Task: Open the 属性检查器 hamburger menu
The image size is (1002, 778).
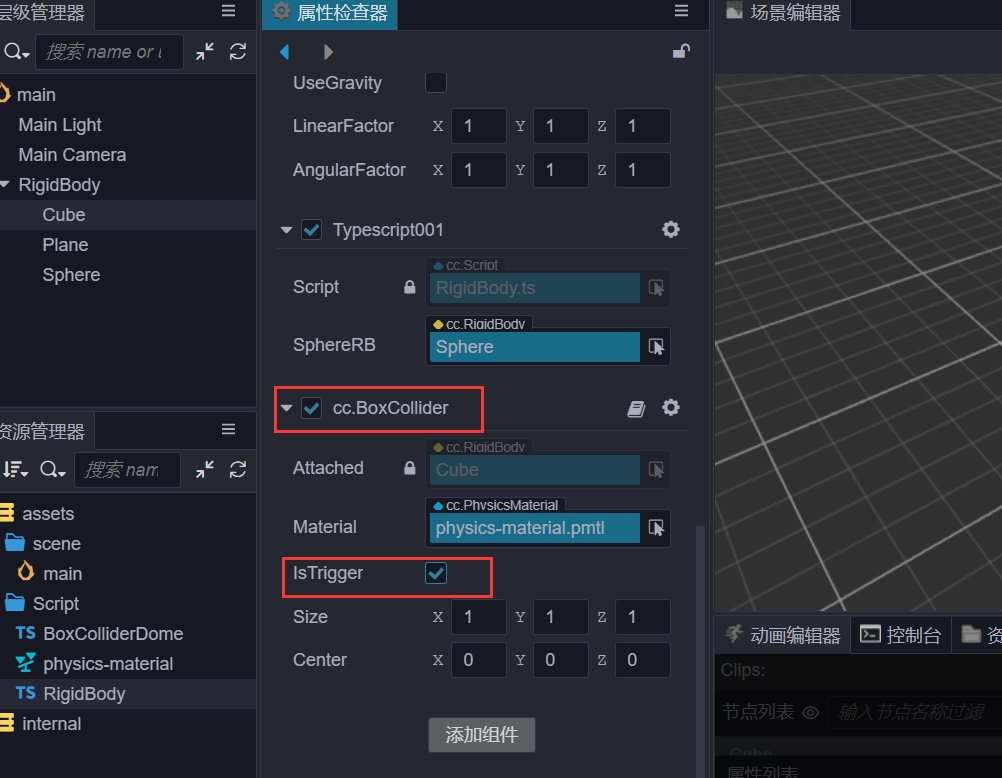Action: point(681,10)
